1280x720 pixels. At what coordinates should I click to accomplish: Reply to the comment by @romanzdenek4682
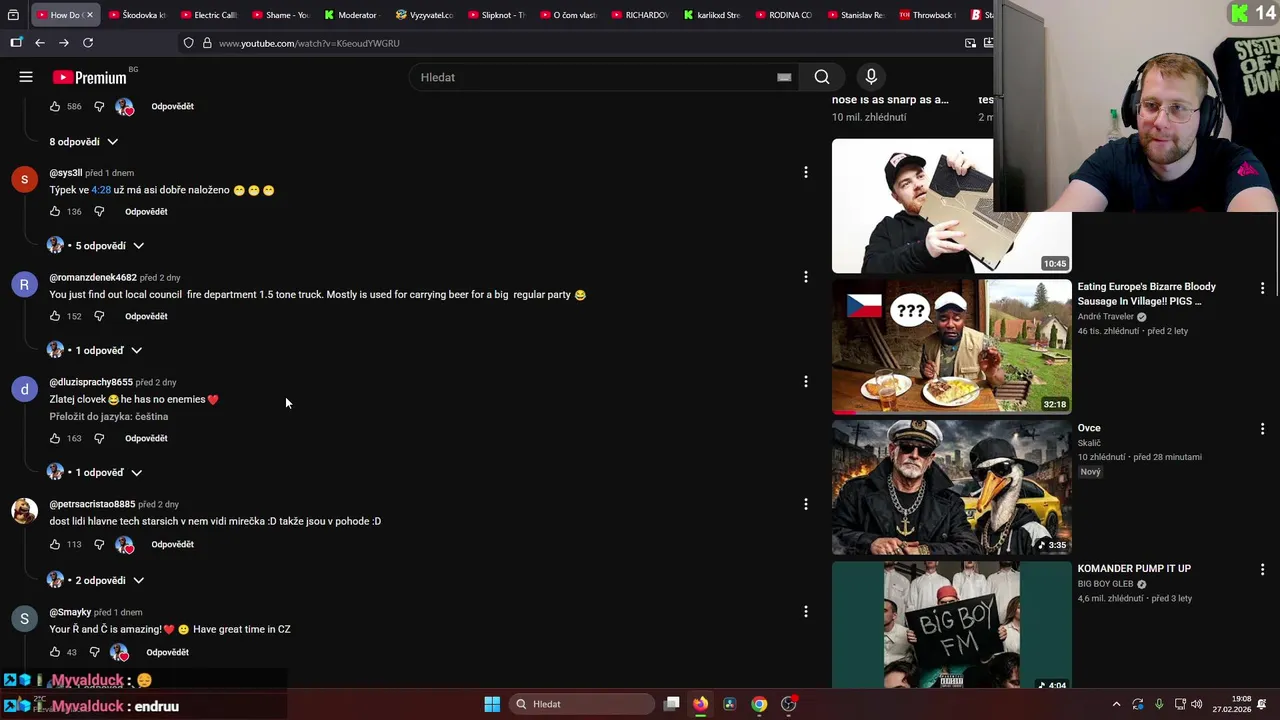(146, 316)
